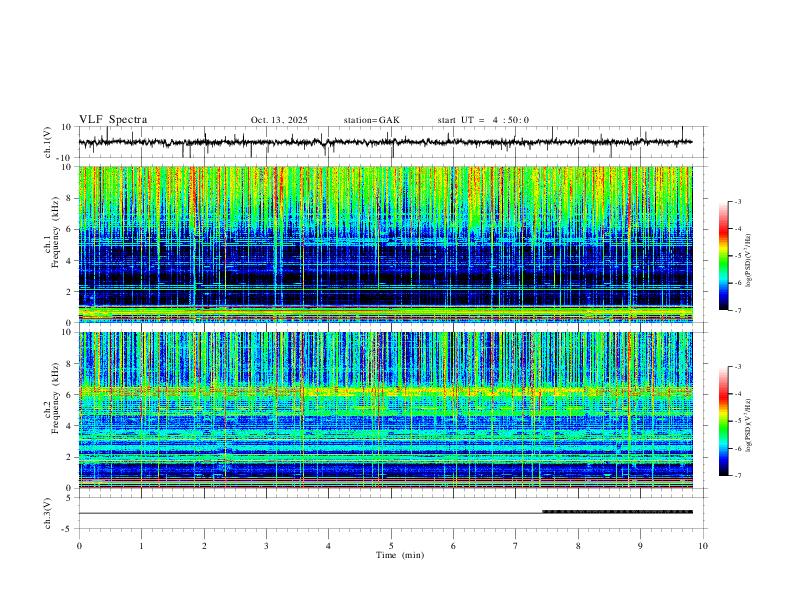Screen dimensions: 792x612
Task: Click the "8" tick on the time axis
Action: click(x=578, y=546)
